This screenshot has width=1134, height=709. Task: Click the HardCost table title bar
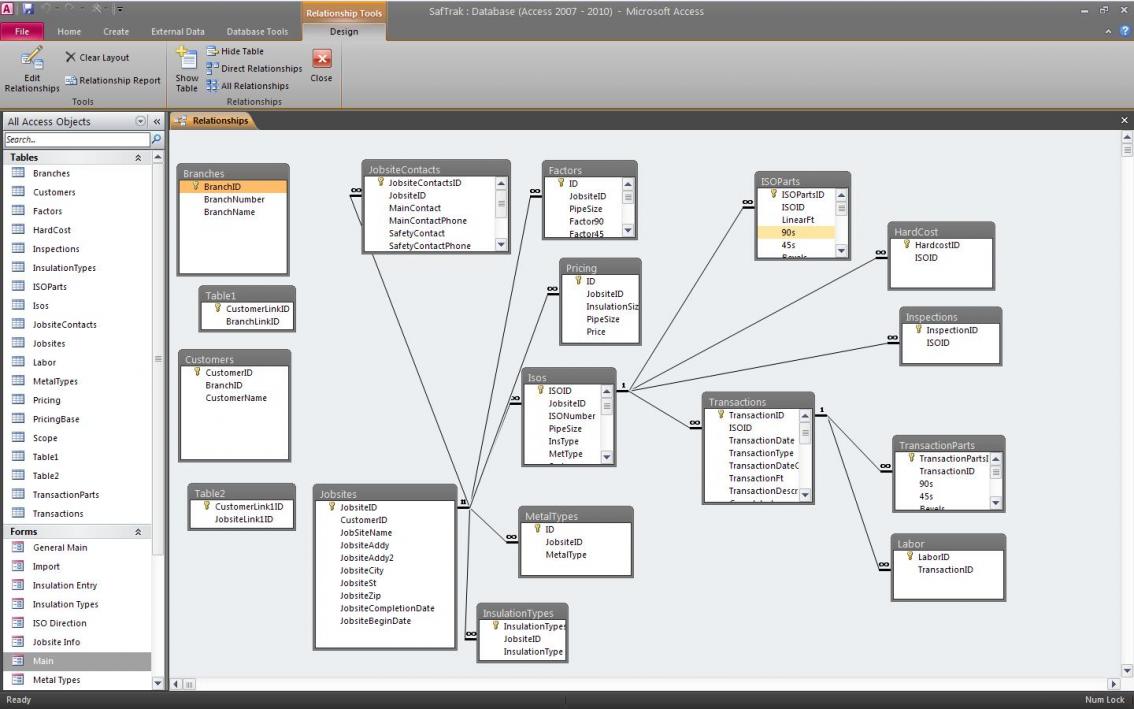[x=941, y=232]
